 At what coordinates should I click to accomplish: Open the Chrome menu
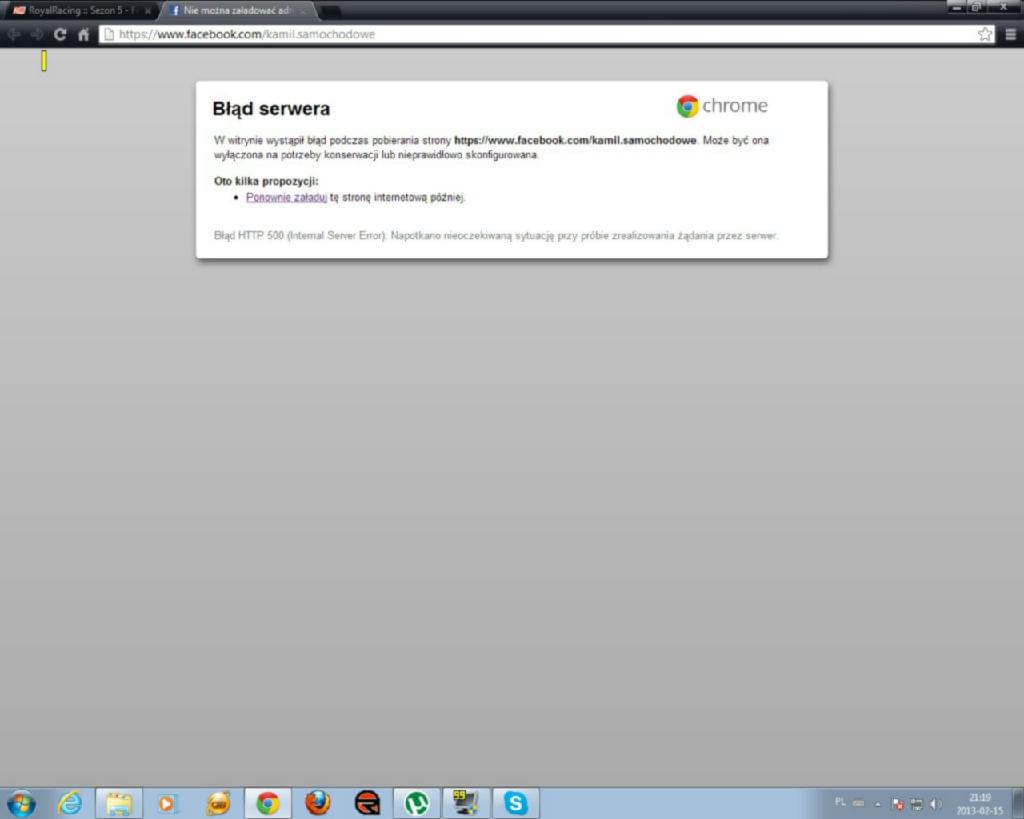(1010, 34)
